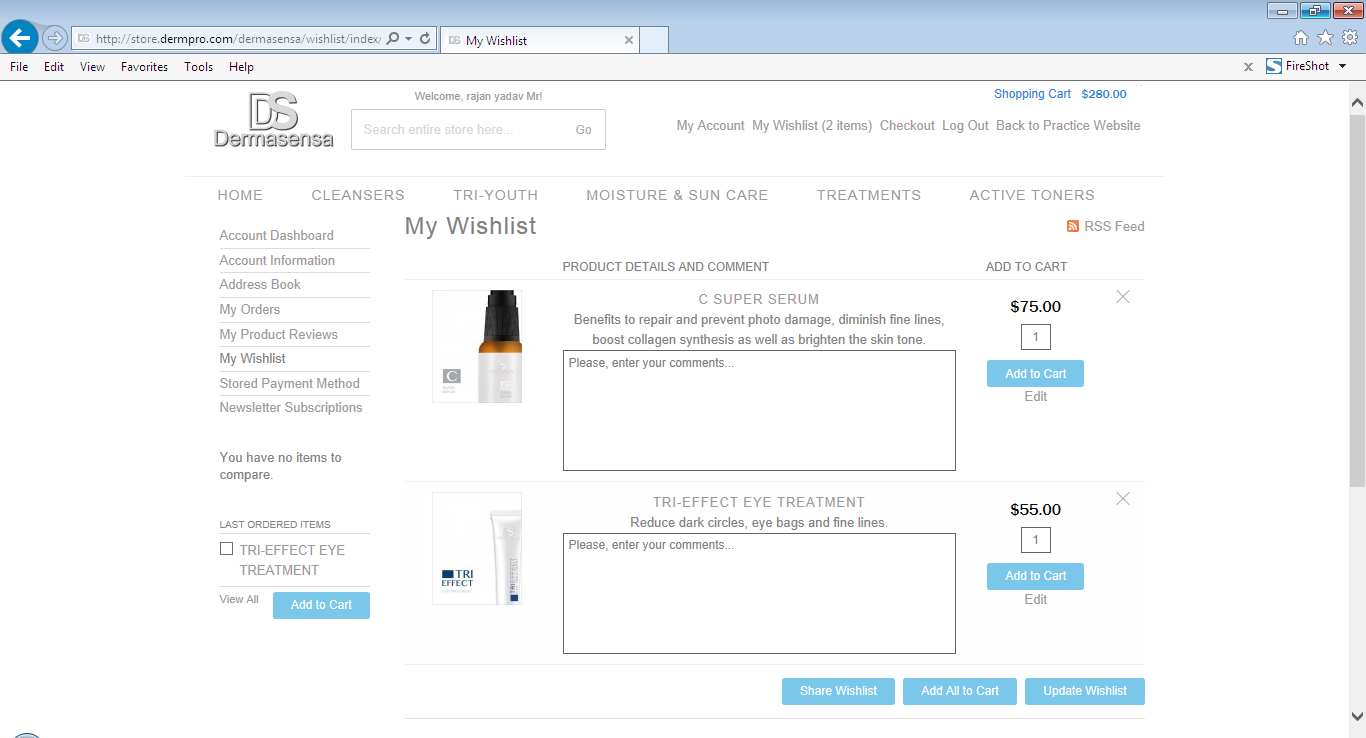Screen dimensions: 1366x738
Task: Open Address Book in the sidebar
Action: [260, 285]
